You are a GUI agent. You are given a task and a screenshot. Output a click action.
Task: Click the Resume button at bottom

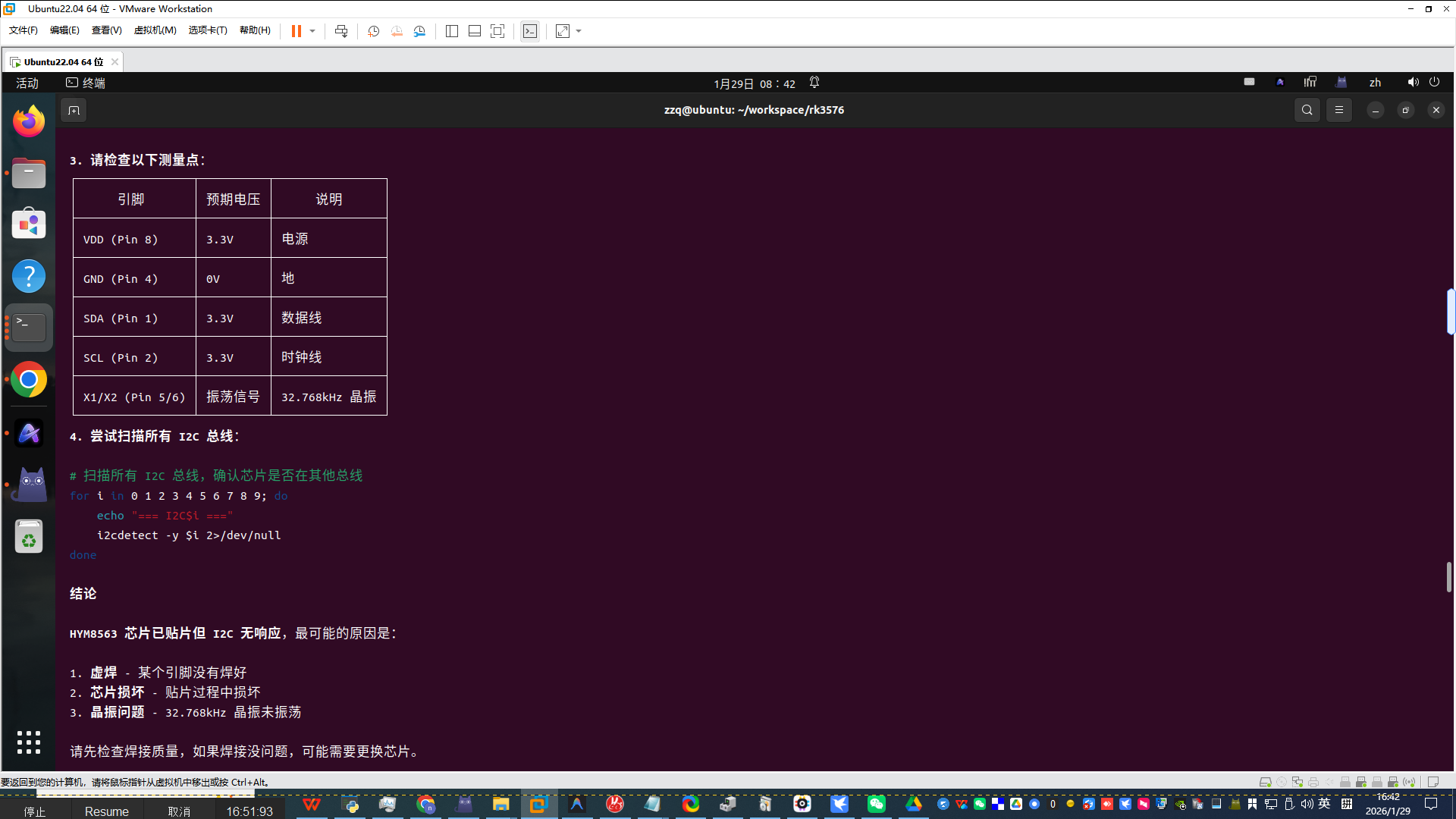coord(106,811)
